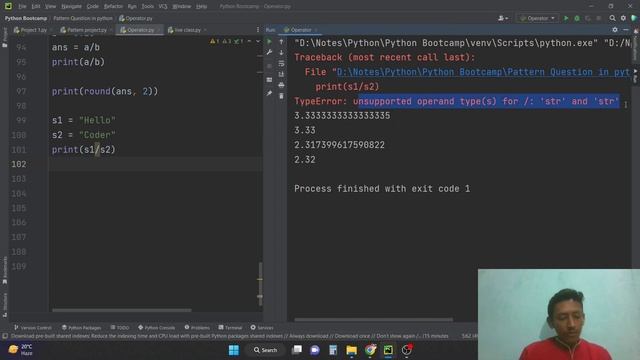The width and height of the screenshot is (640, 360).
Task: Click the restore layout icon in Run panel
Action: [269, 80]
